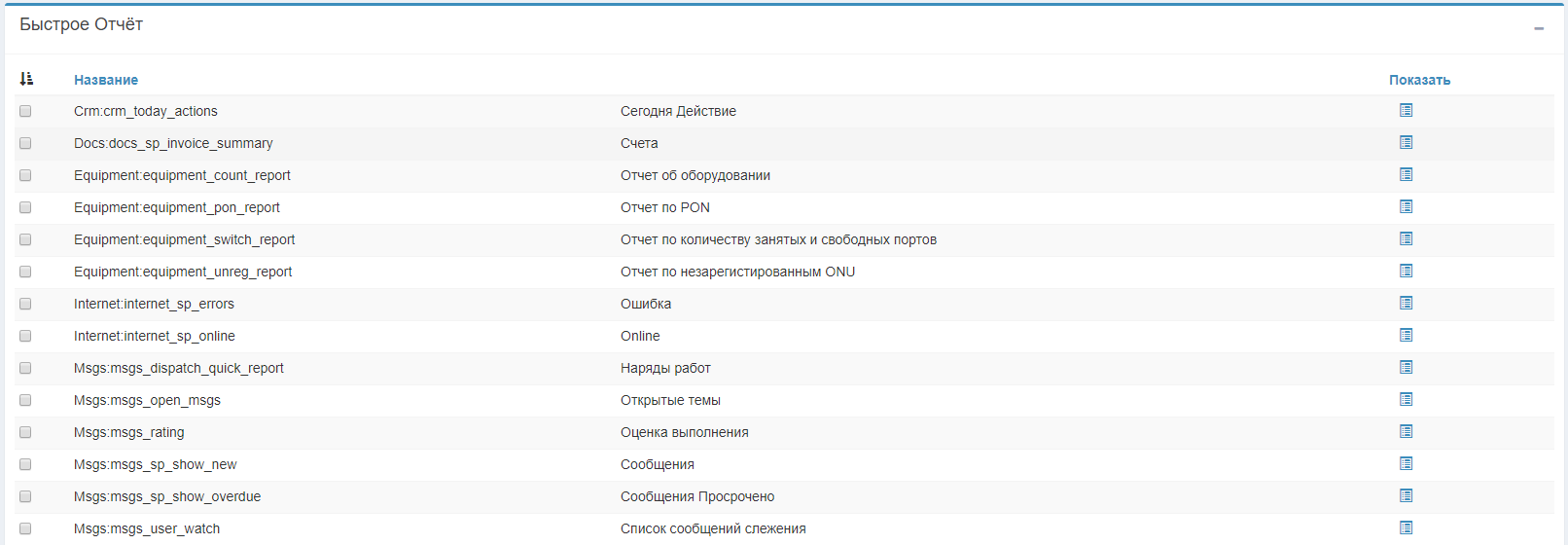Click show icon for Internet:internet_sp_online

click(x=1406, y=336)
